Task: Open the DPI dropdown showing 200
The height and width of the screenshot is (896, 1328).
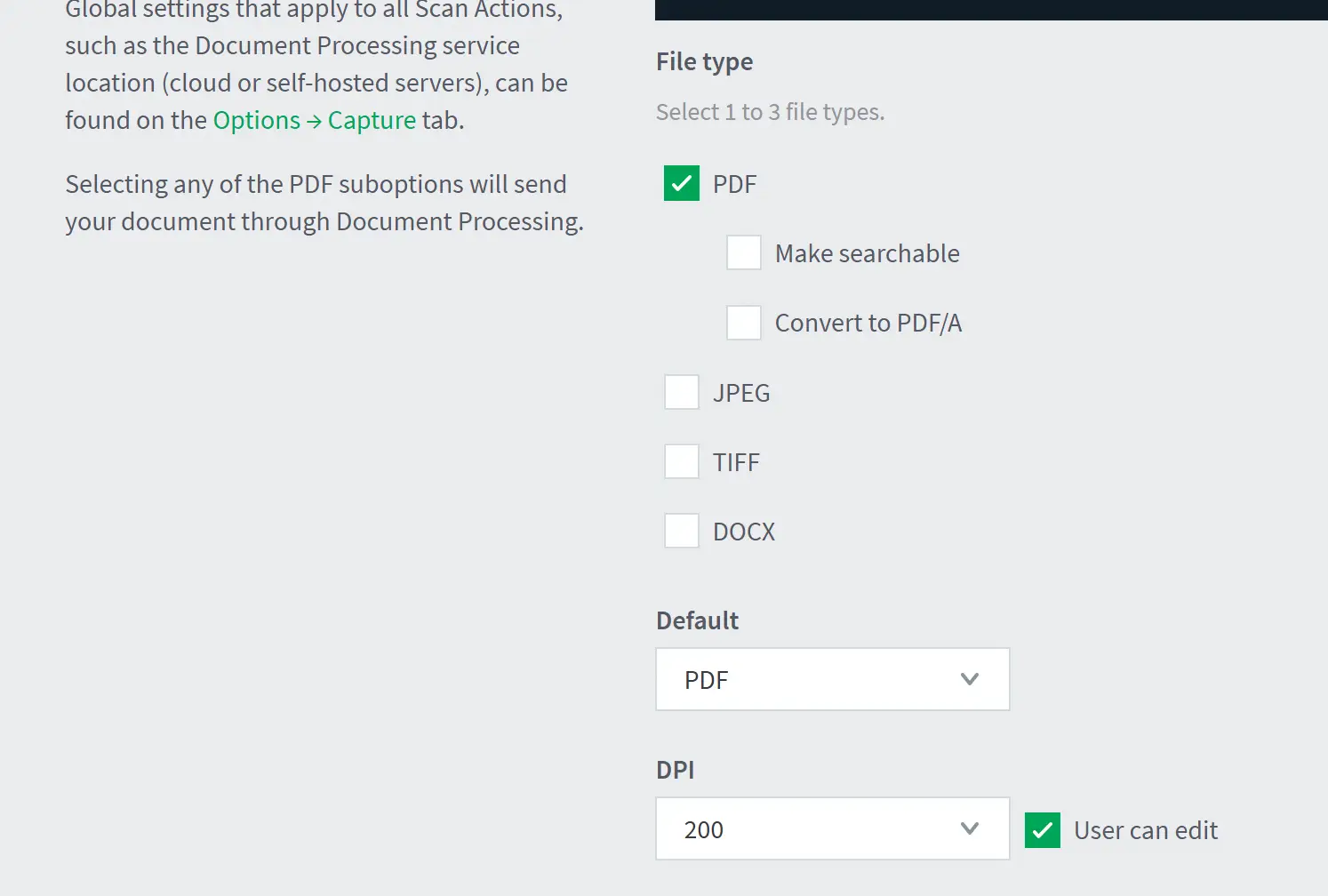Action: tap(832, 828)
